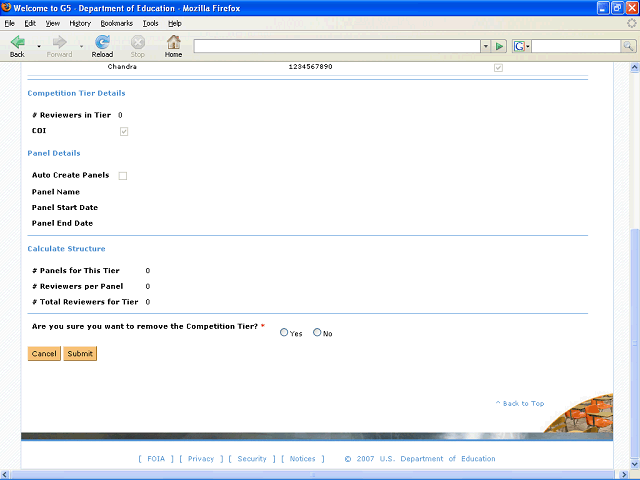Image resolution: width=640 pixels, height=480 pixels.
Task: Click the green Go arrow
Action: [499, 46]
